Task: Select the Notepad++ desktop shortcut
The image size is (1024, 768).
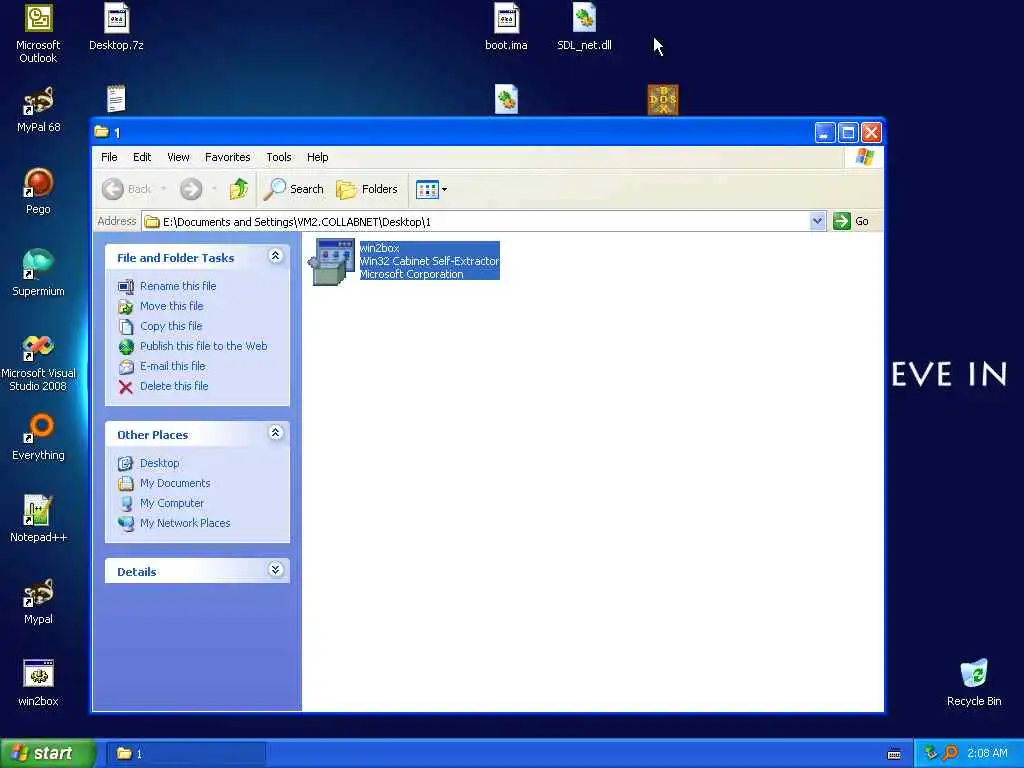Action: click(38, 519)
